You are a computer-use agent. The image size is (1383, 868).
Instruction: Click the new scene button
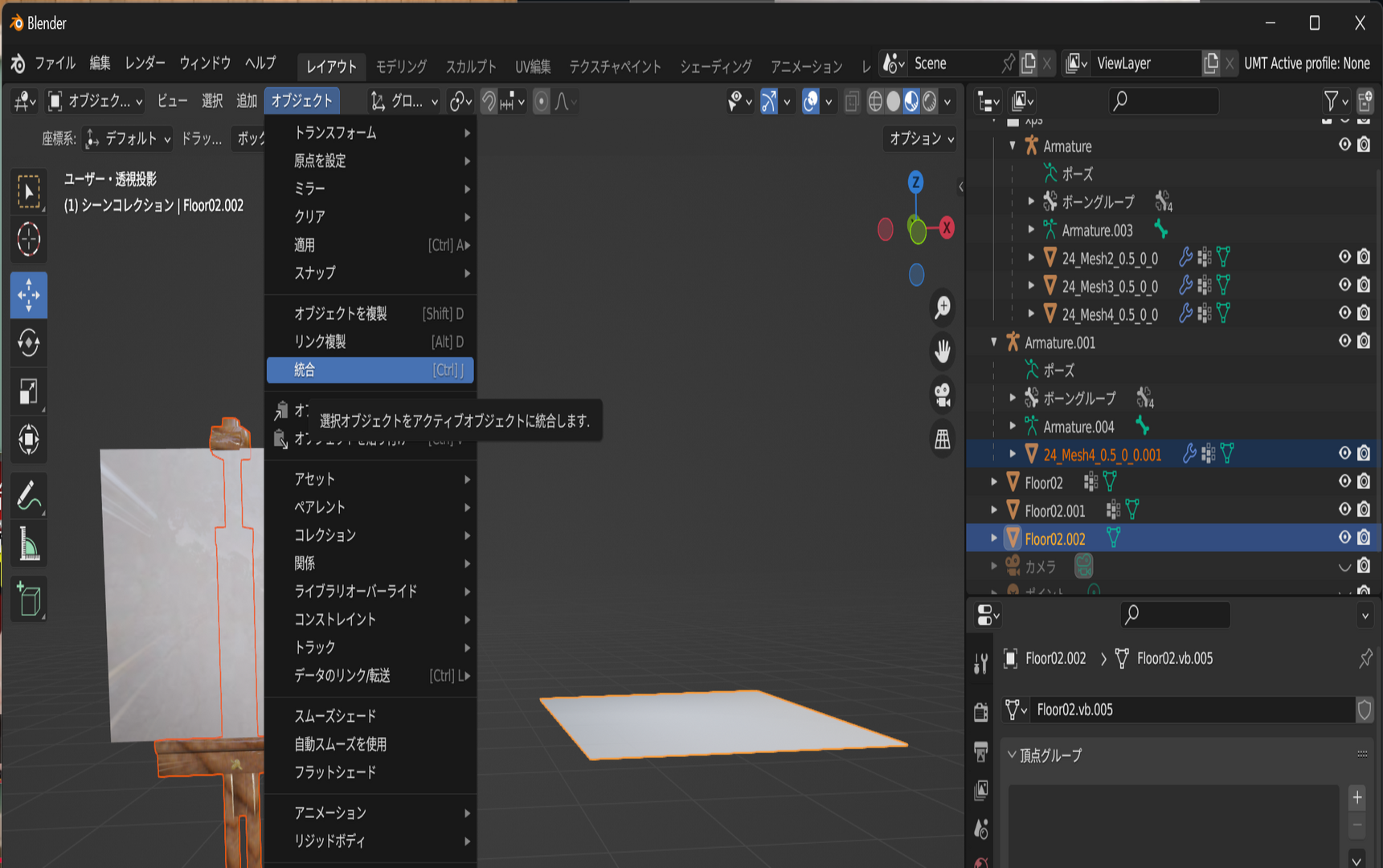tap(1029, 63)
